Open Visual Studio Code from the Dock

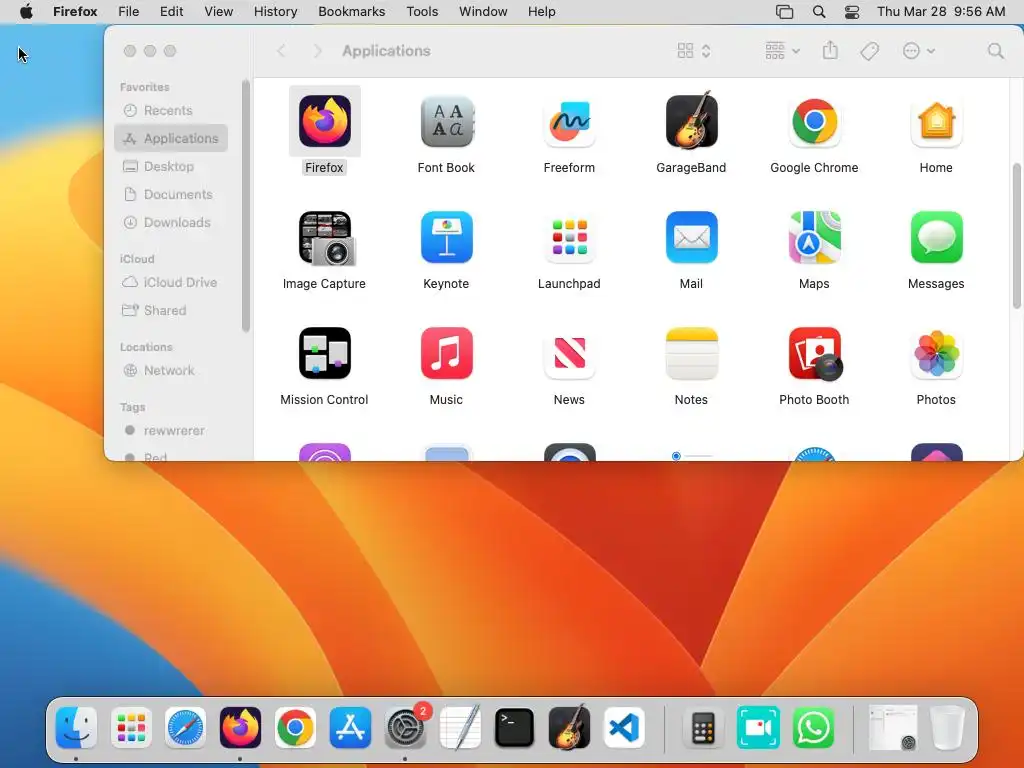point(624,727)
